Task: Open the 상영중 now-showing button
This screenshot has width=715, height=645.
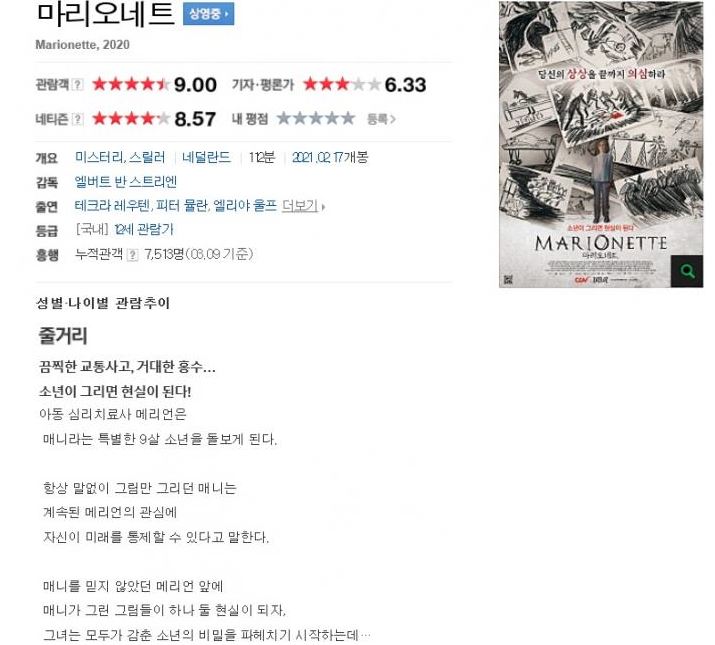Action: click(208, 14)
